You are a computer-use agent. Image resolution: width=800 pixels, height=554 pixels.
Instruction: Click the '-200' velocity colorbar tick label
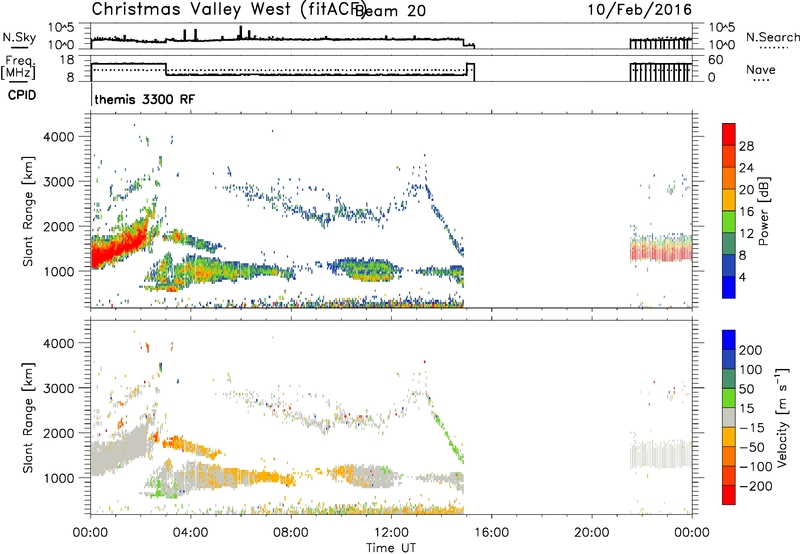coord(755,486)
